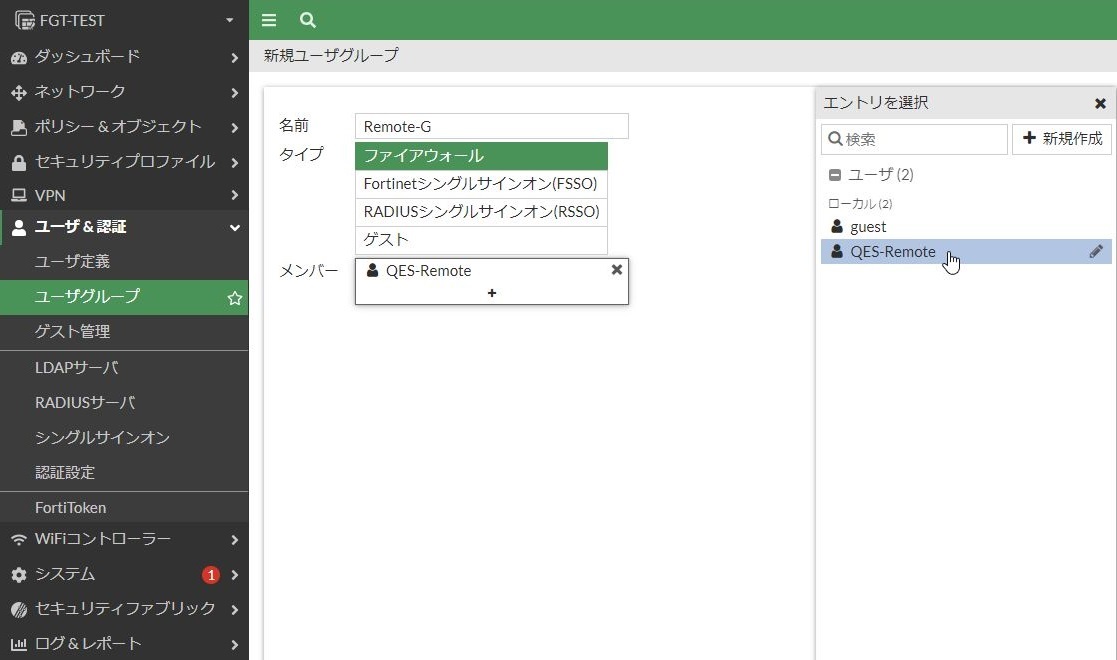Click the セキュリティファブリック icon
The height and width of the screenshot is (660, 1117).
[x=19, y=609]
